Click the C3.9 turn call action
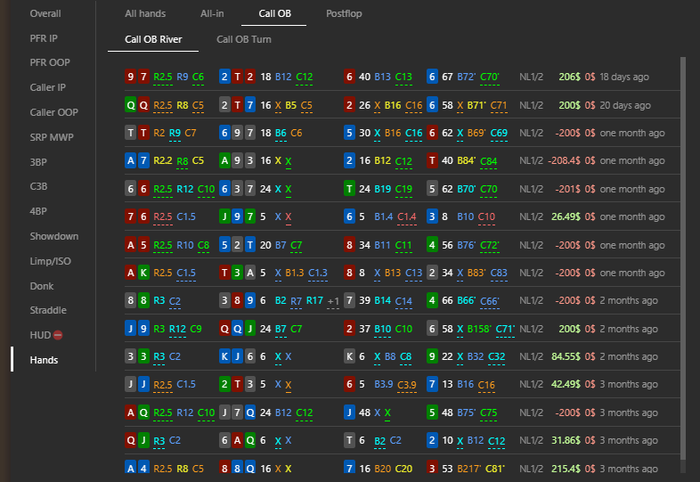The width and height of the screenshot is (700, 482). point(407,384)
